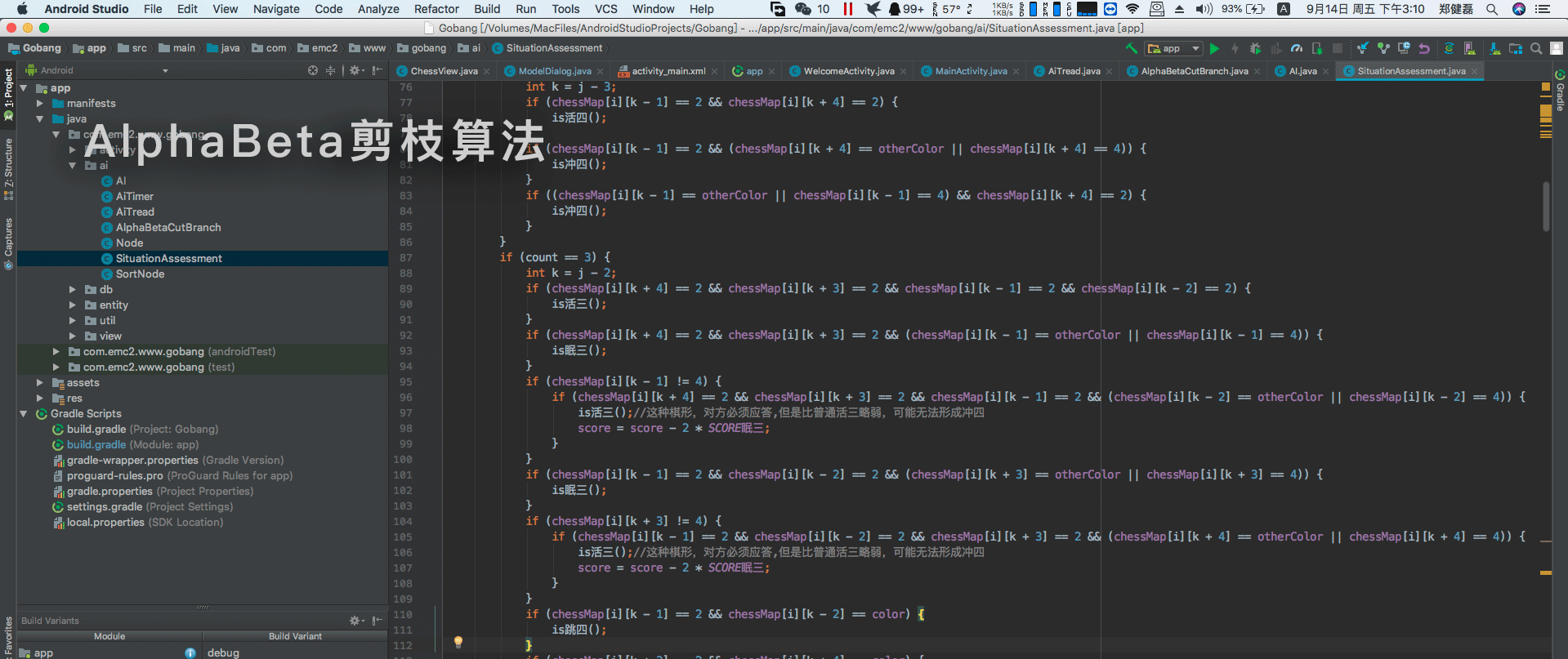The width and height of the screenshot is (1568, 659).
Task: Expand the res folder
Action: pyautogui.click(x=39, y=399)
